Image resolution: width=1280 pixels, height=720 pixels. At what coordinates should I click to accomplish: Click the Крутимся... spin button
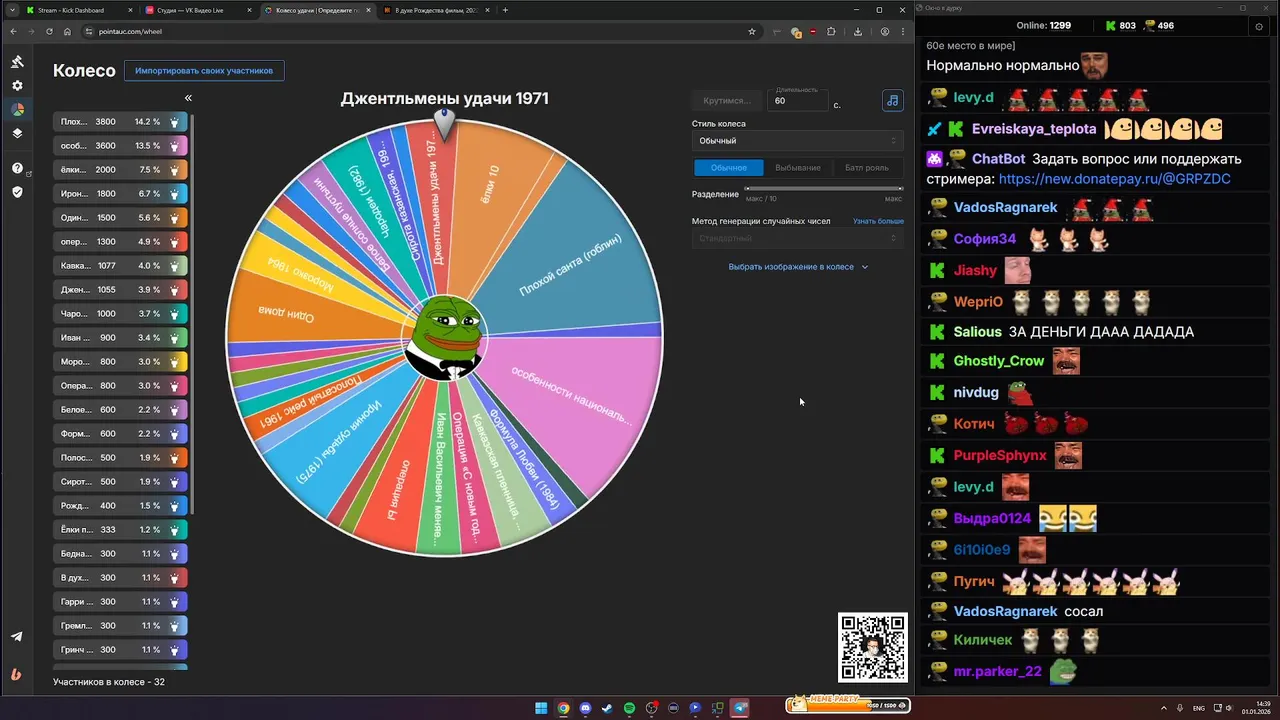click(727, 101)
